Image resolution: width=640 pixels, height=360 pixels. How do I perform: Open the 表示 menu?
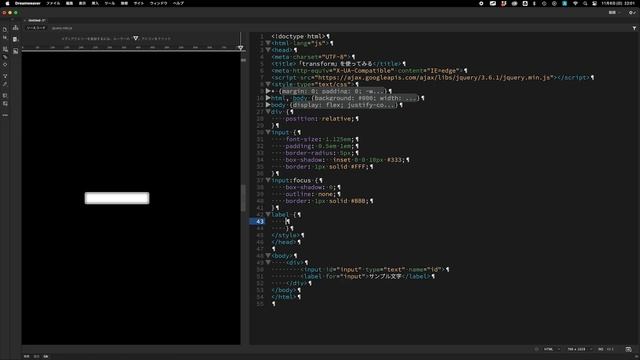(x=82, y=3)
